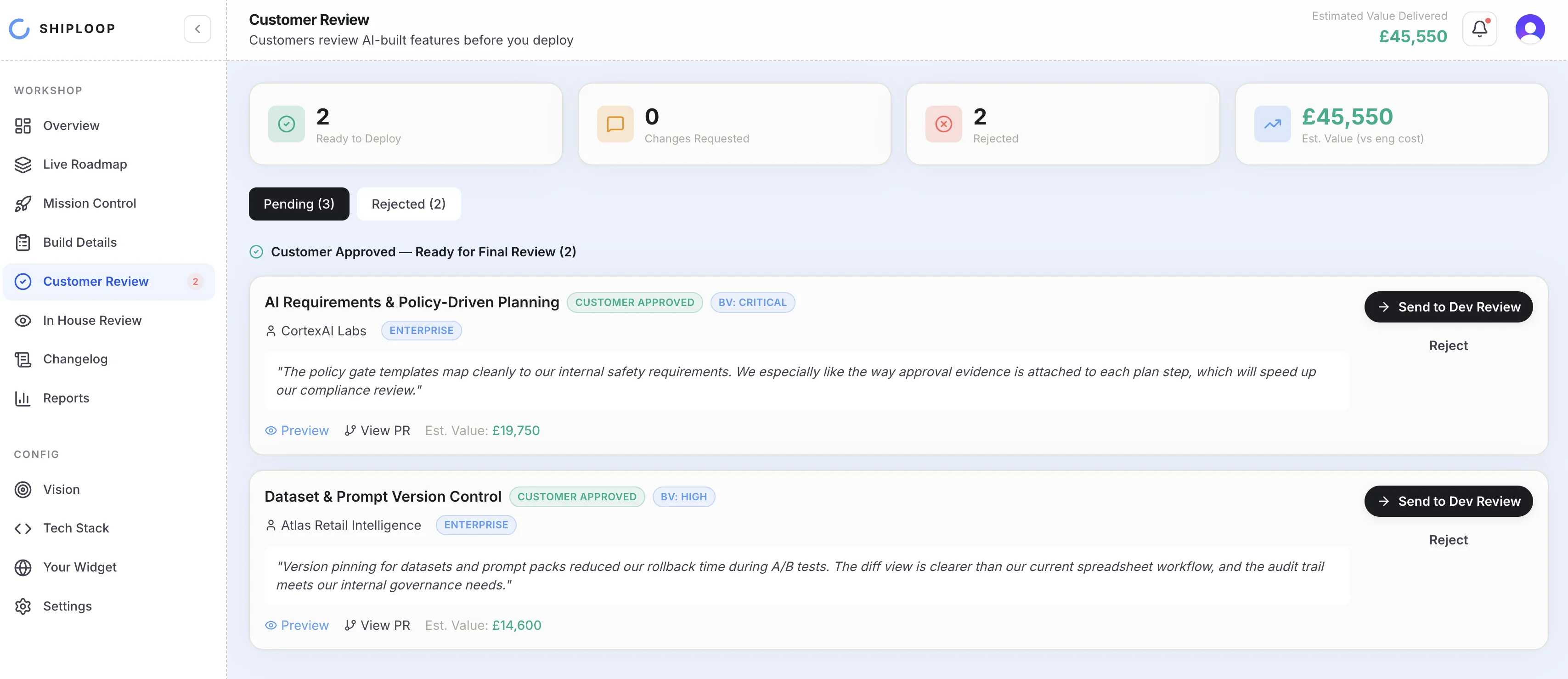Send AI Requirements feature to Dev Review
This screenshot has width=1568, height=679.
click(x=1449, y=306)
